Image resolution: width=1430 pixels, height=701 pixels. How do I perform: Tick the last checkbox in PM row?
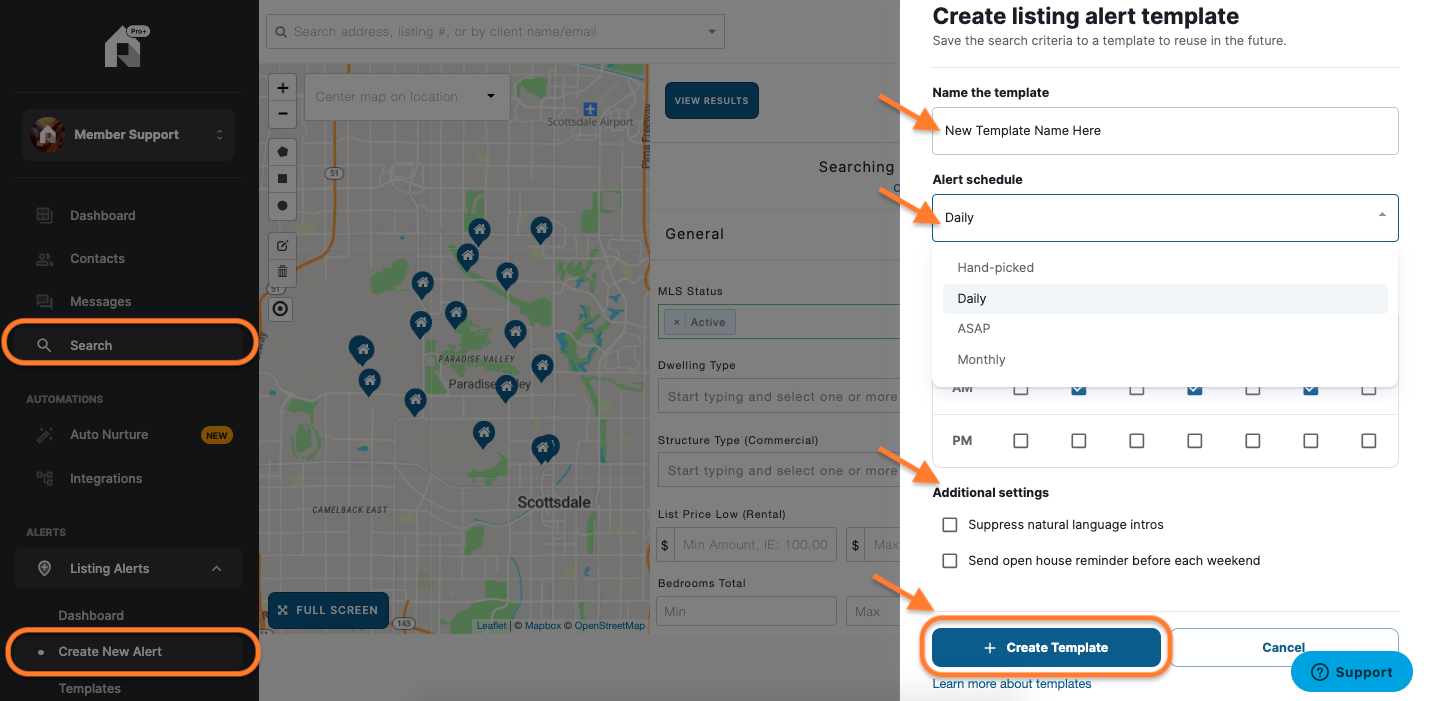click(1368, 440)
